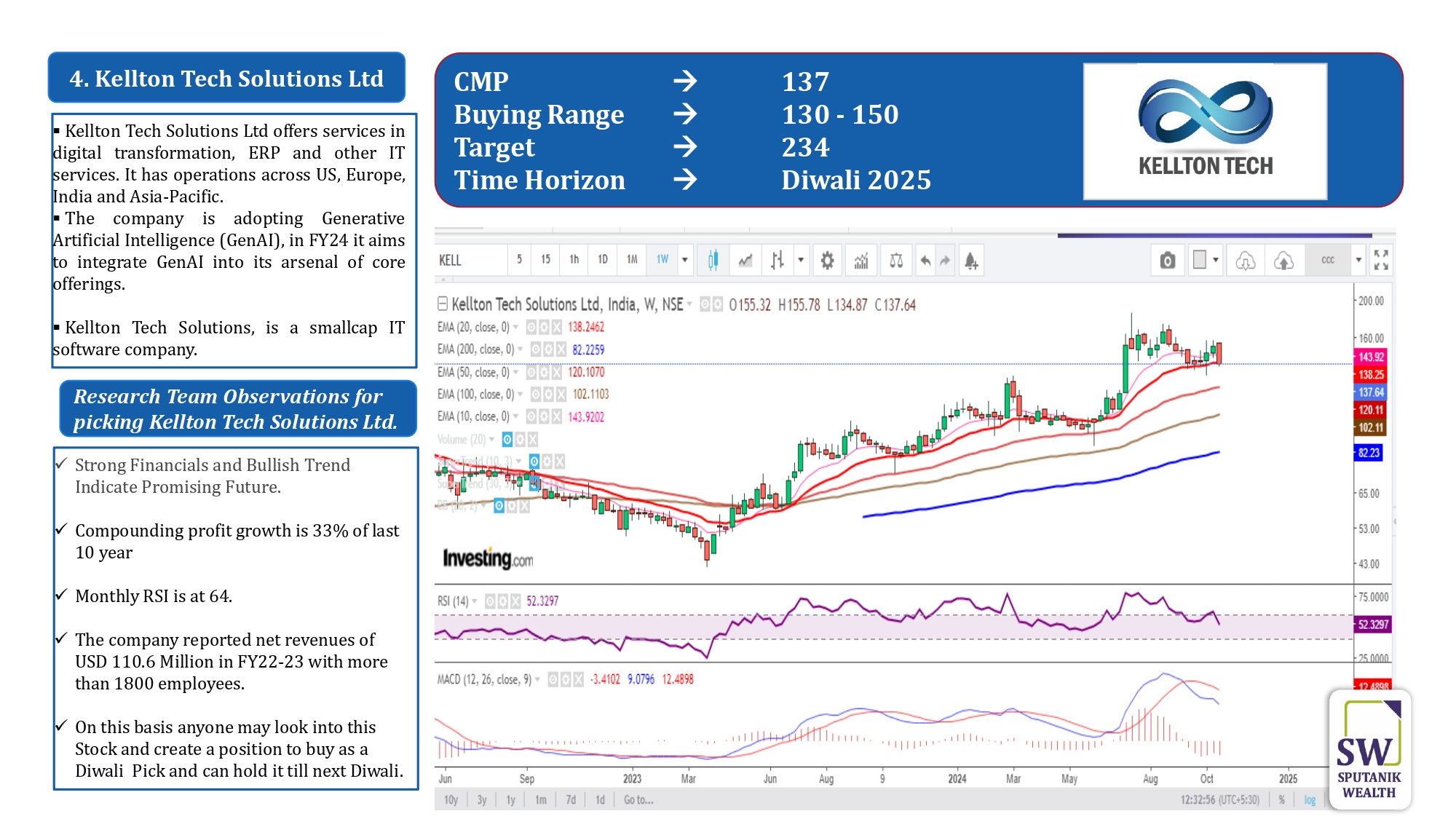1456x819 pixels.
Task: Expand arrow next to RSI (14)
Action: point(475,601)
